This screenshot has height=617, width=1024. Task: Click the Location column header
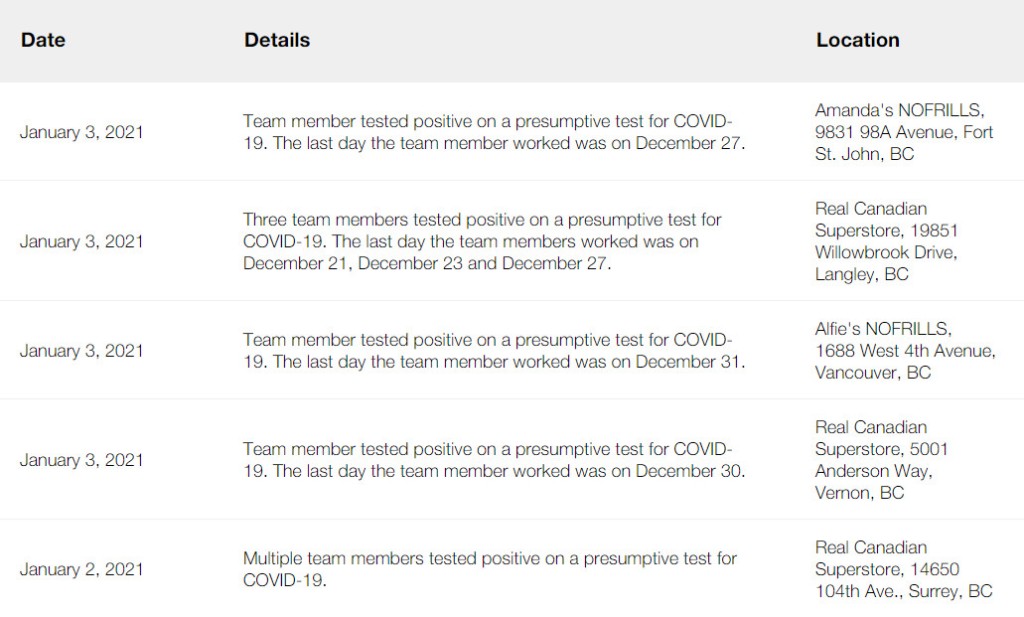pyautogui.click(x=857, y=40)
